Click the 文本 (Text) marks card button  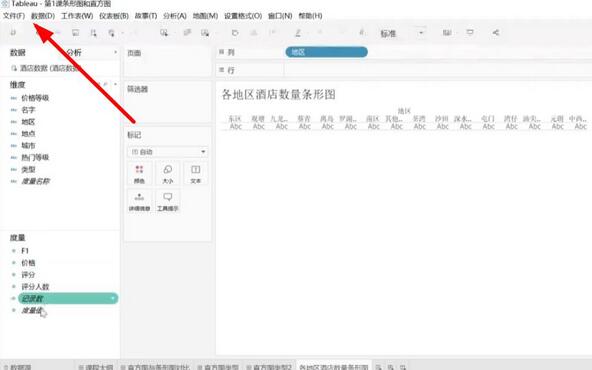point(196,174)
